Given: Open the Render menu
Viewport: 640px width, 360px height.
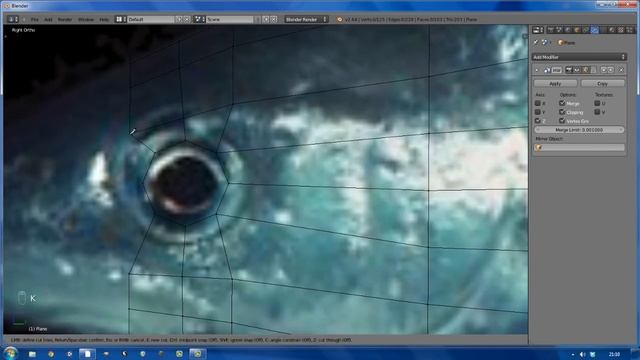Looking at the screenshot, I should [65, 19].
